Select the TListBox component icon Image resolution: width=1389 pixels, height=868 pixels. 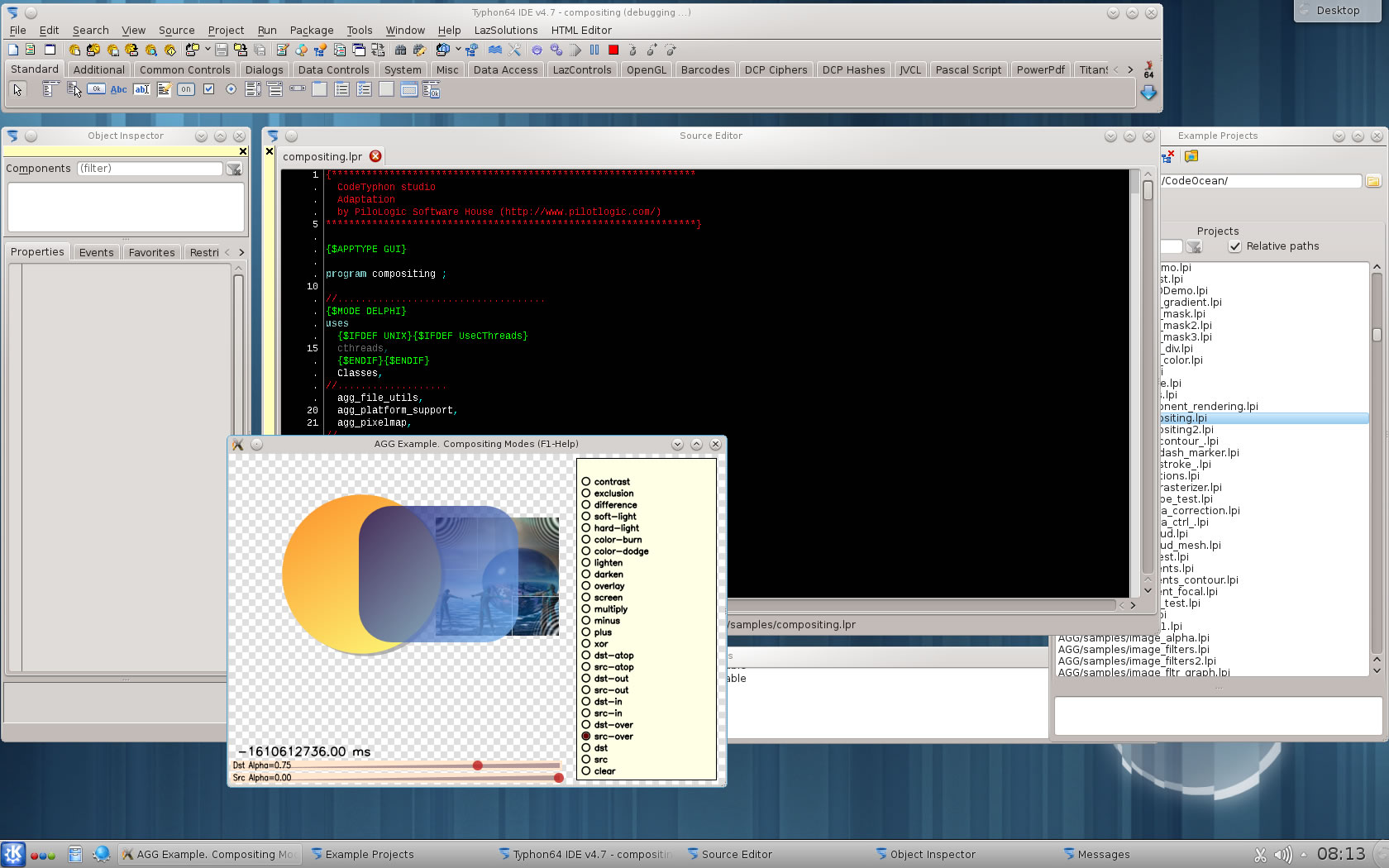click(253, 89)
